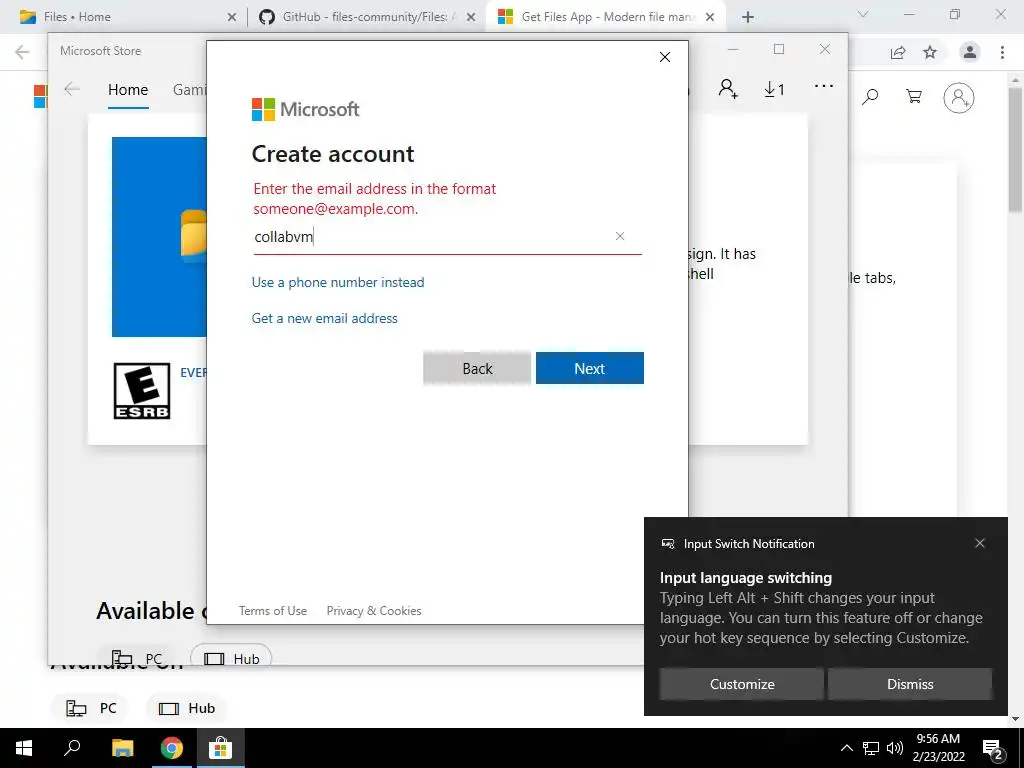The height and width of the screenshot is (768, 1024).
Task: Open Windows Start menu
Action: (x=24, y=748)
